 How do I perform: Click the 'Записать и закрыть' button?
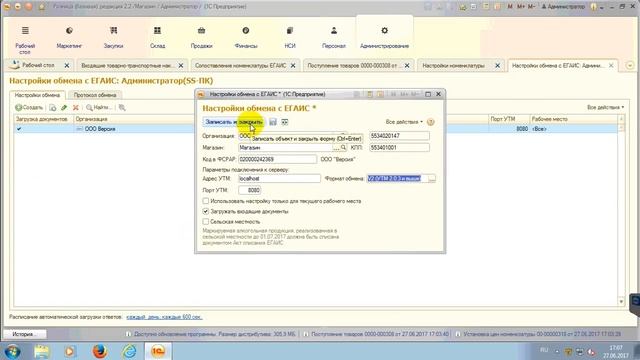tap(234, 122)
